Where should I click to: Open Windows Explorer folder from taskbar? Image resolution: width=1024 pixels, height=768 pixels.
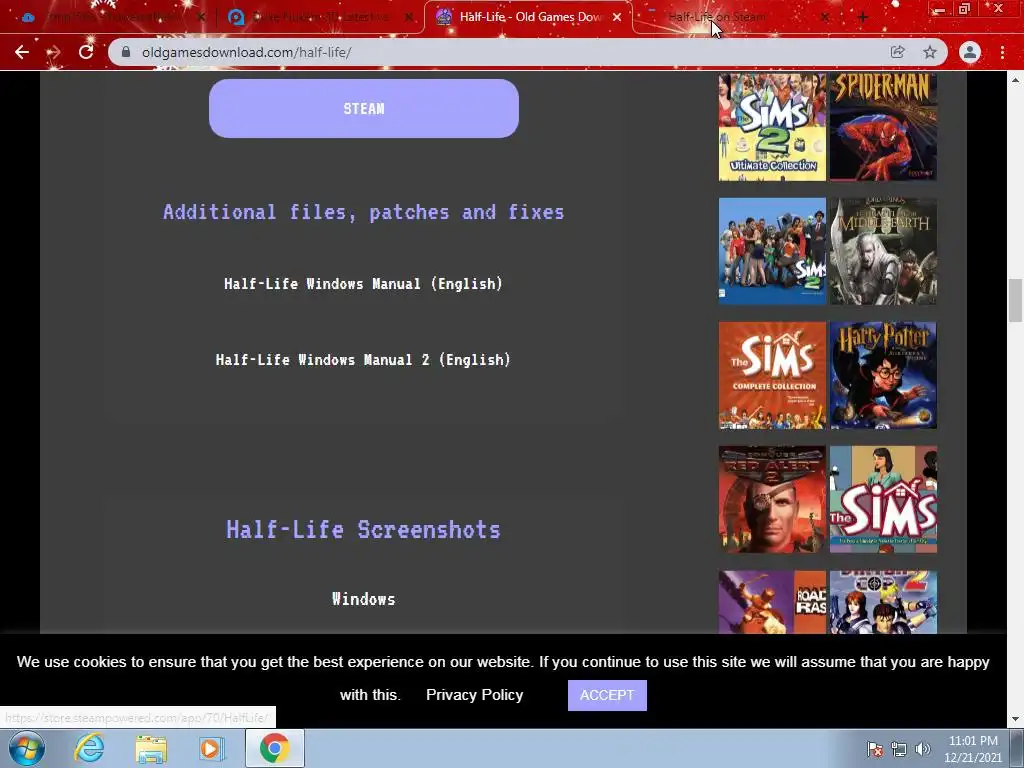[x=151, y=748]
